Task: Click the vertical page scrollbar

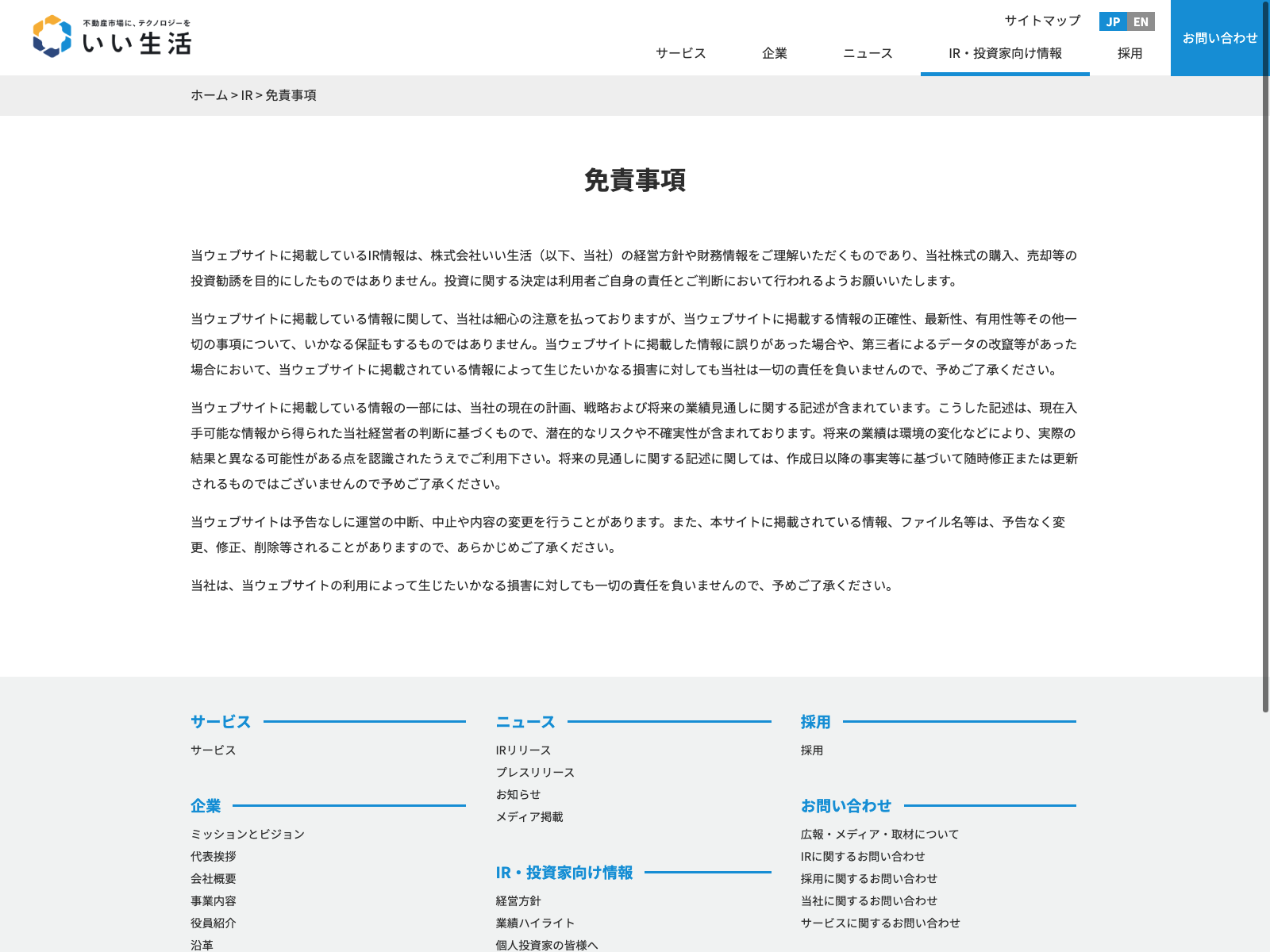Action: [1265, 357]
